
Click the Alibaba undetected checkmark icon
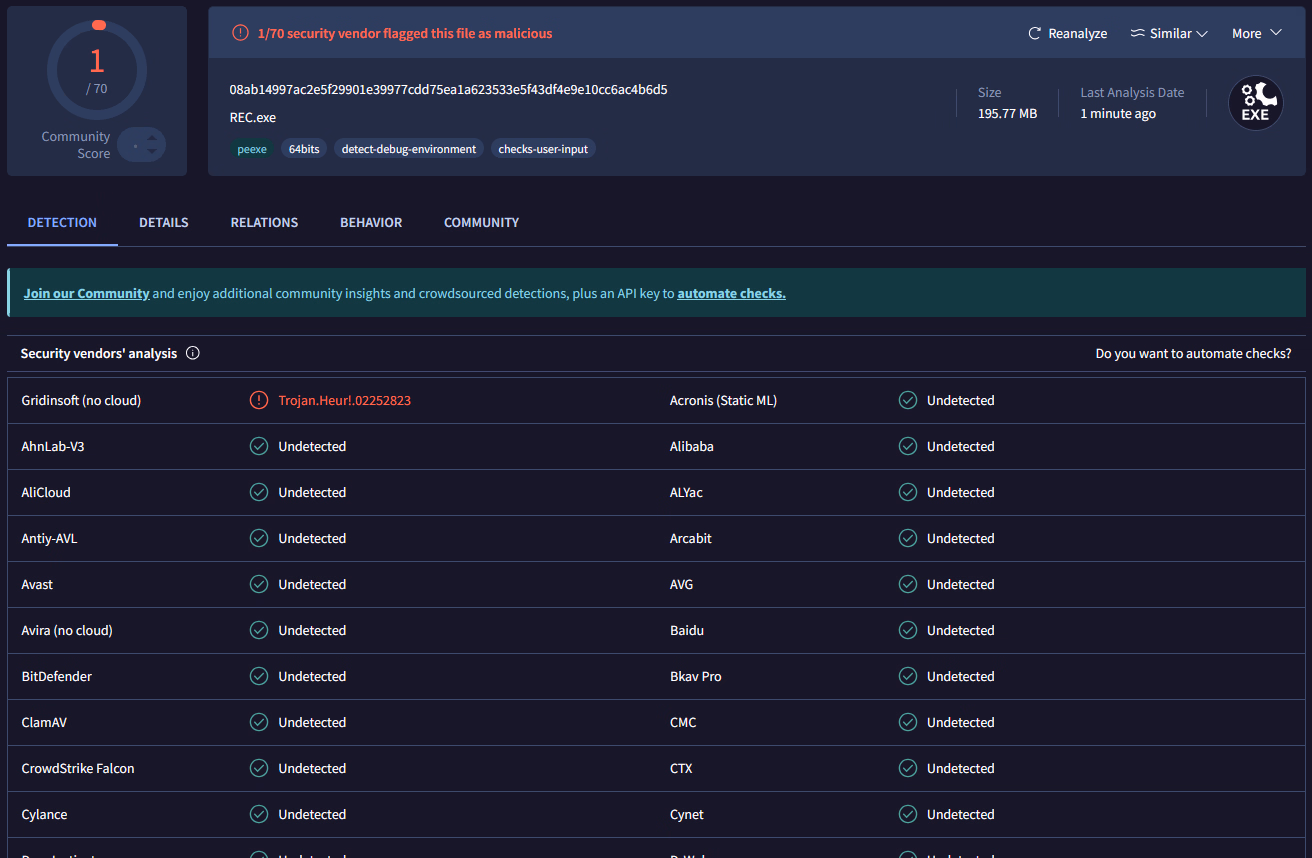pyautogui.click(x=908, y=446)
